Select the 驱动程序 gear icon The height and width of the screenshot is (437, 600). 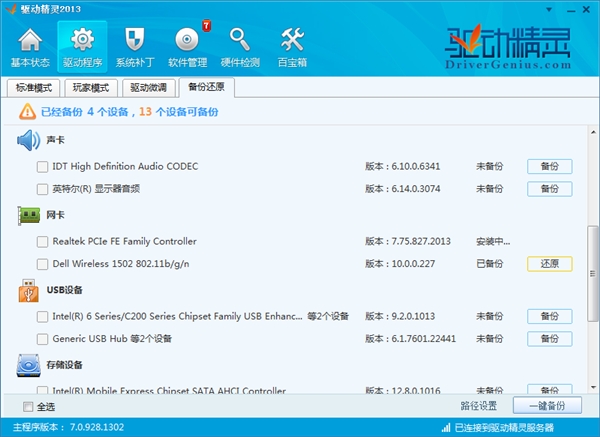(x=82, y=39)
